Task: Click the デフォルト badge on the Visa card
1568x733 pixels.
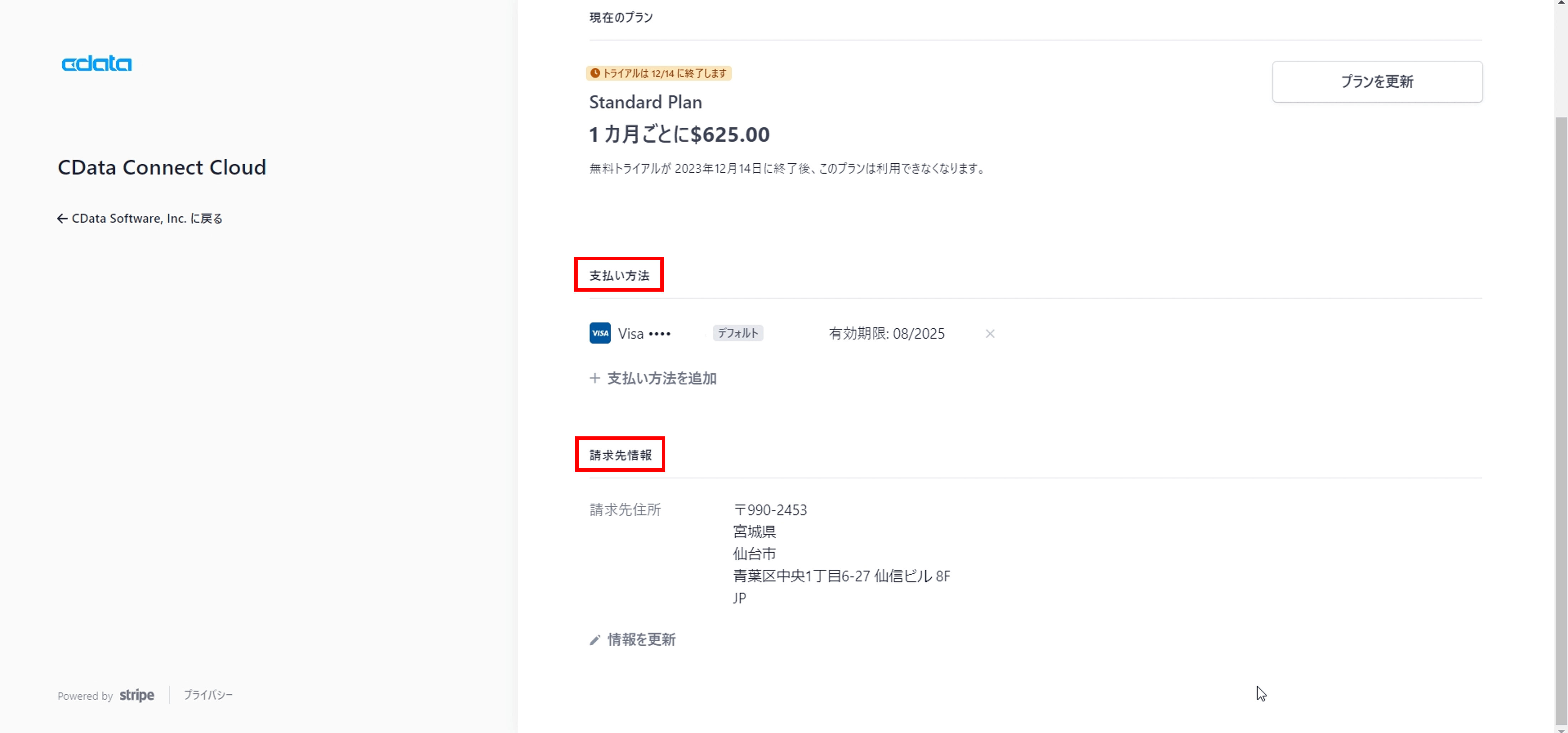Action: coord(738,333)
